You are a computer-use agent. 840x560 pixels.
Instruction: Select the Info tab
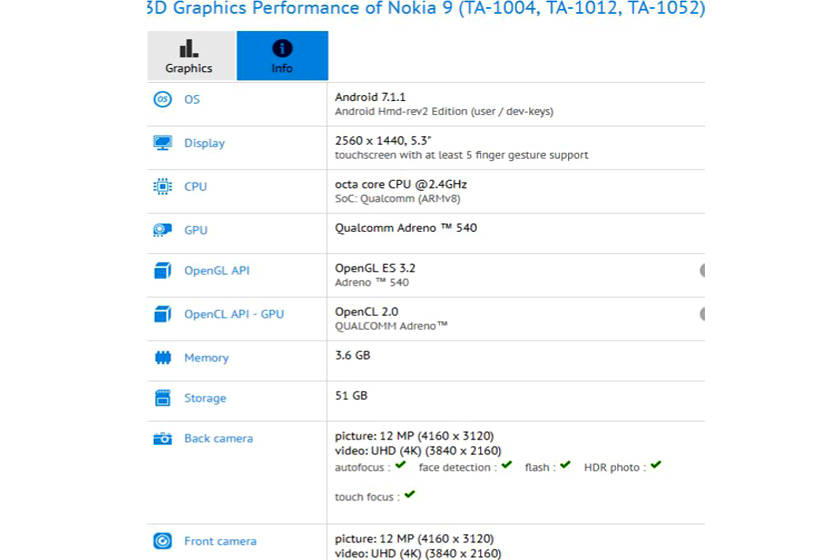coord(282,55)
